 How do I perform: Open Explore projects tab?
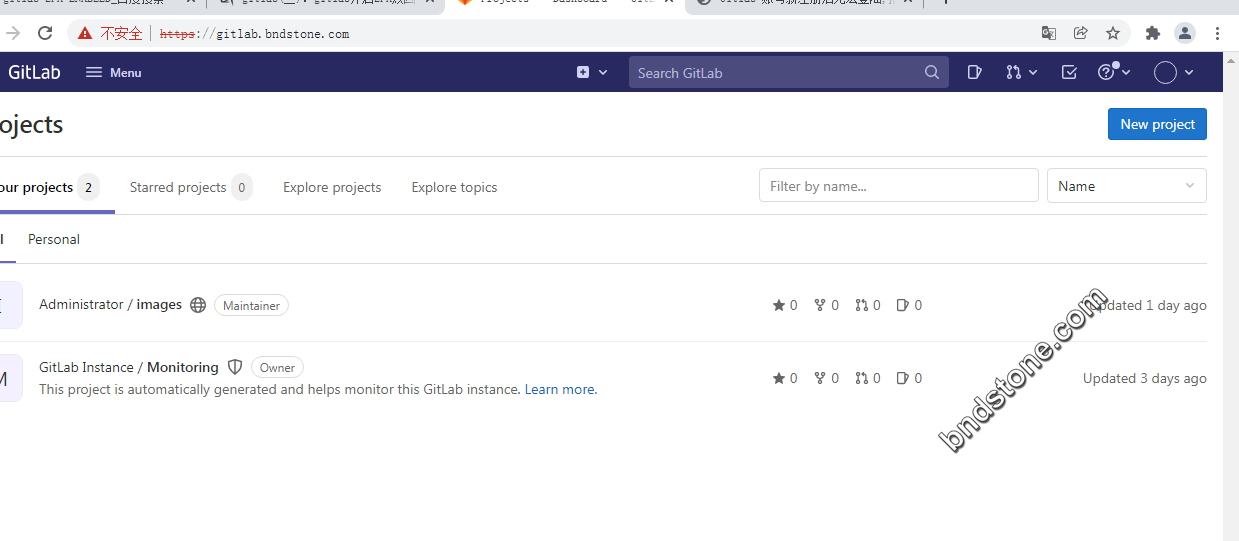click(332, 187)
